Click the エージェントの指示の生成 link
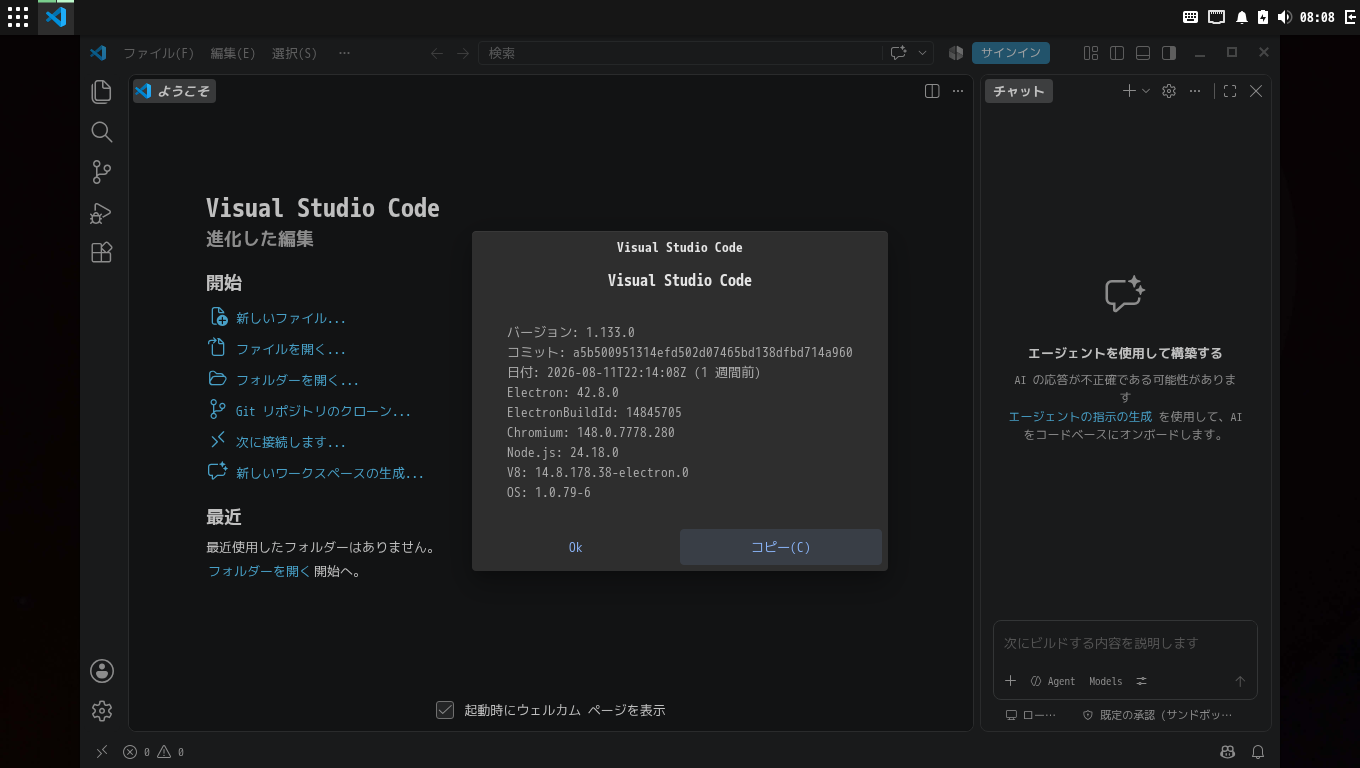Image resolution: width=1360 pixels, height=768 pixels. point(1080,416)
